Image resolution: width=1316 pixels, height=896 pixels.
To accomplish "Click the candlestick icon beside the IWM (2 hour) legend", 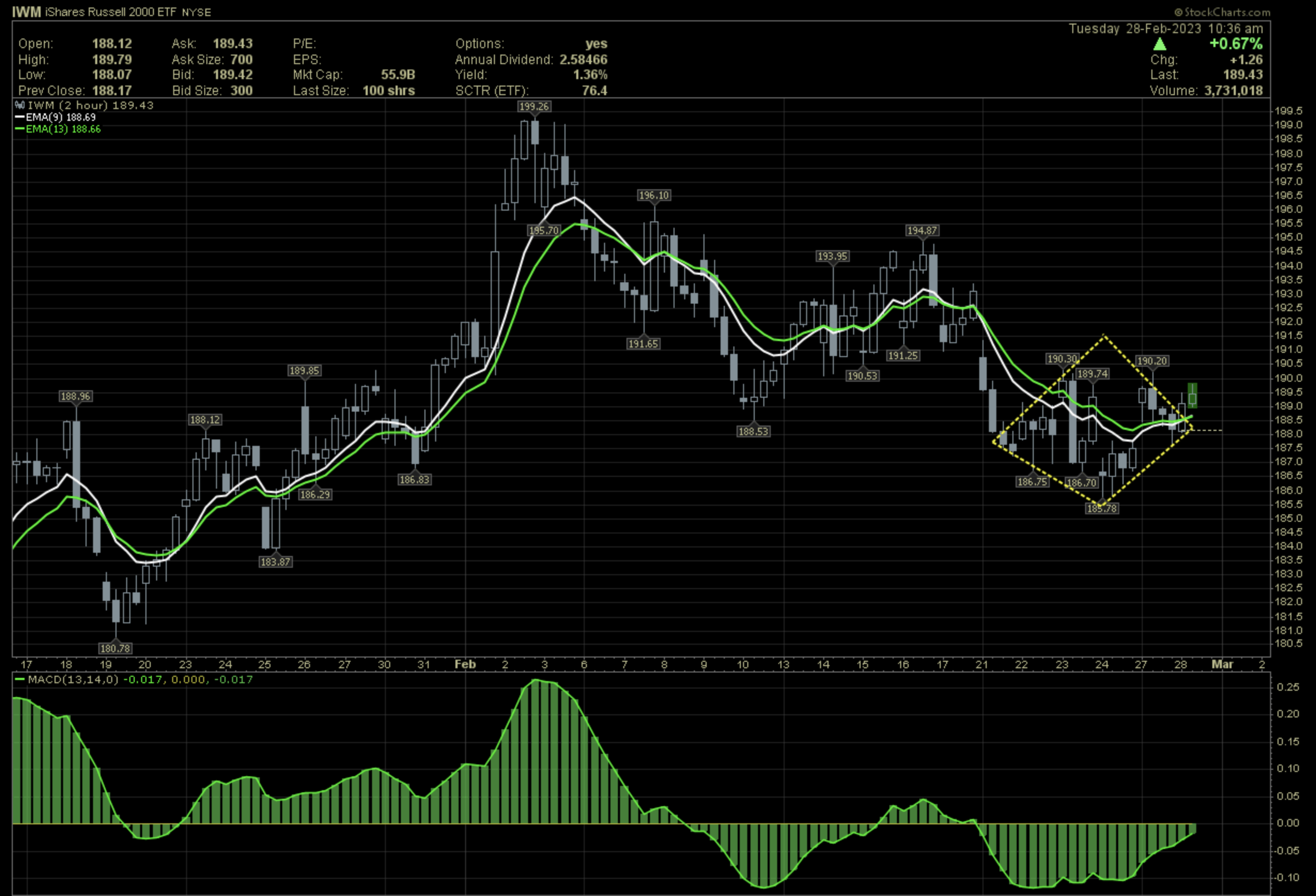I will [20, 105].
